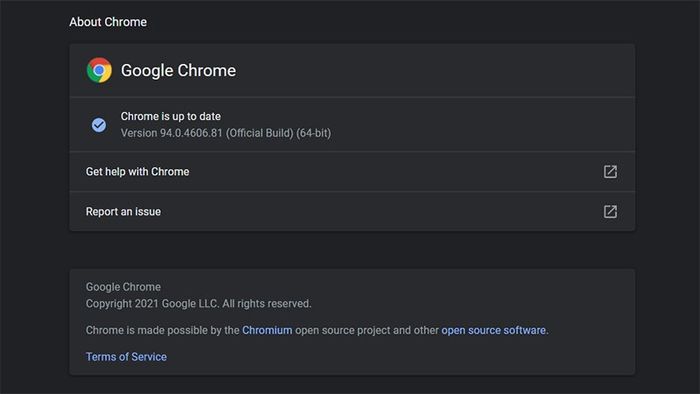Open the Terms of Service link
Screen dimensions: 700x394
point(126,357)
